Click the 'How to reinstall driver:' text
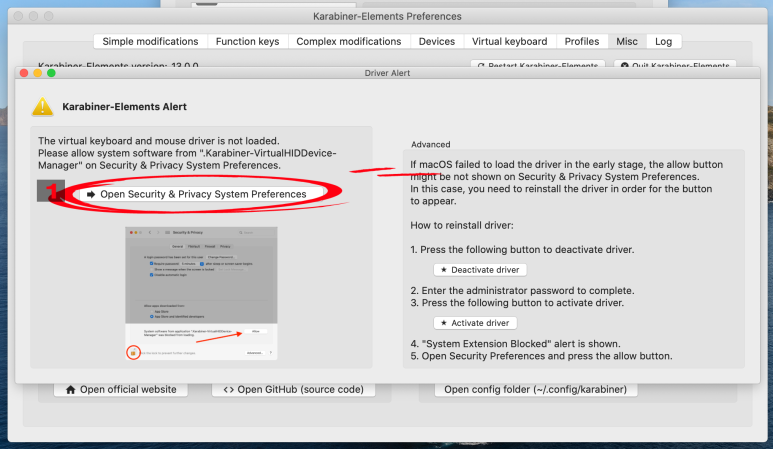This screenshot has width=773, height=449. [462, 226]
